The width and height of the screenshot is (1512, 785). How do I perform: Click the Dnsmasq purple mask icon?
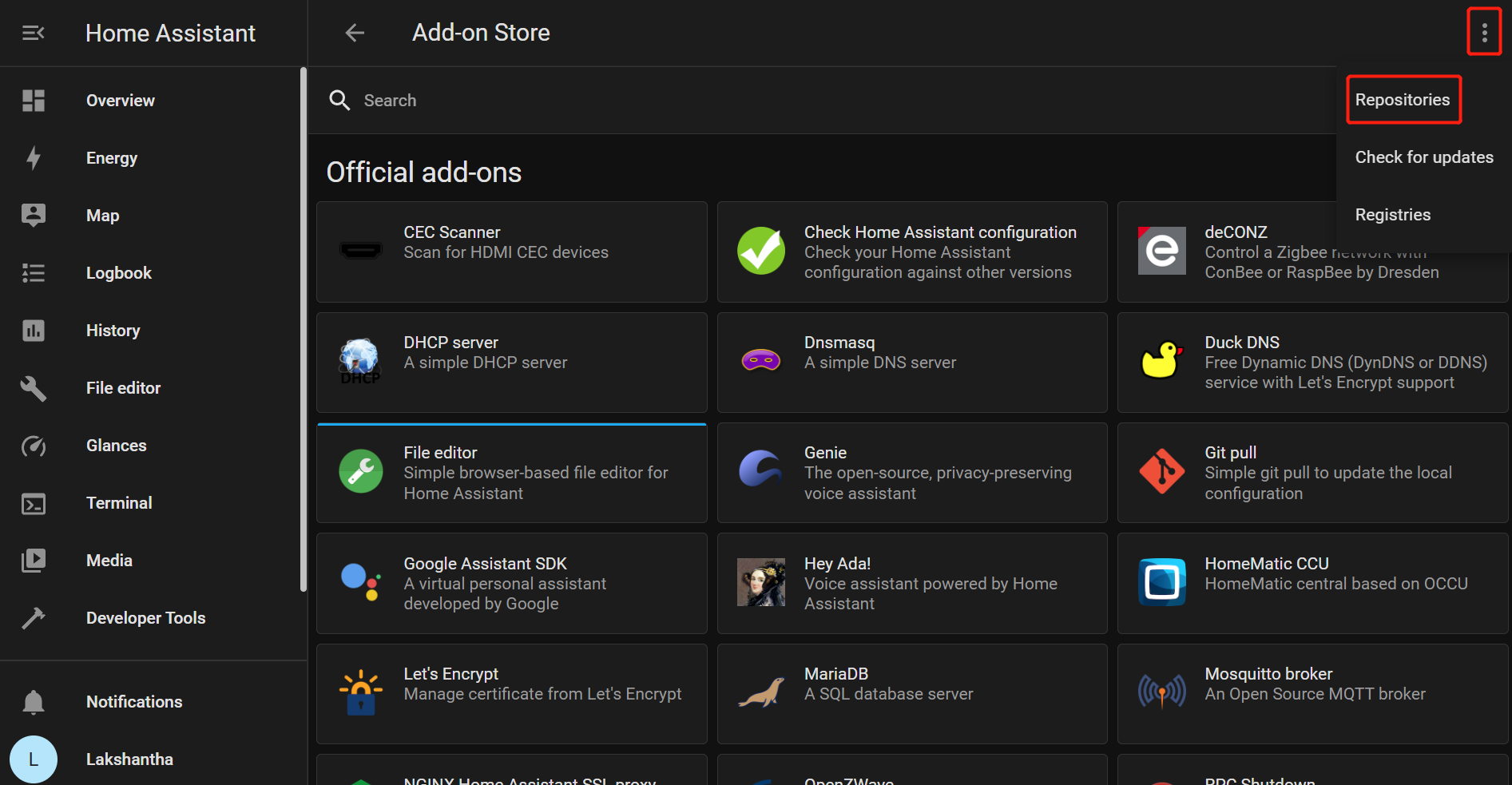point(761,361)
